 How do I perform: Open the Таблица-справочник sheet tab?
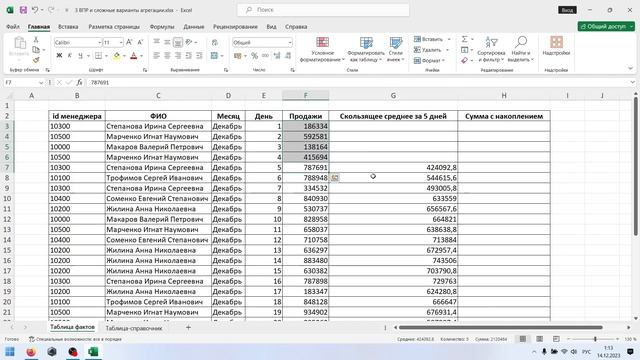point(134,328)
